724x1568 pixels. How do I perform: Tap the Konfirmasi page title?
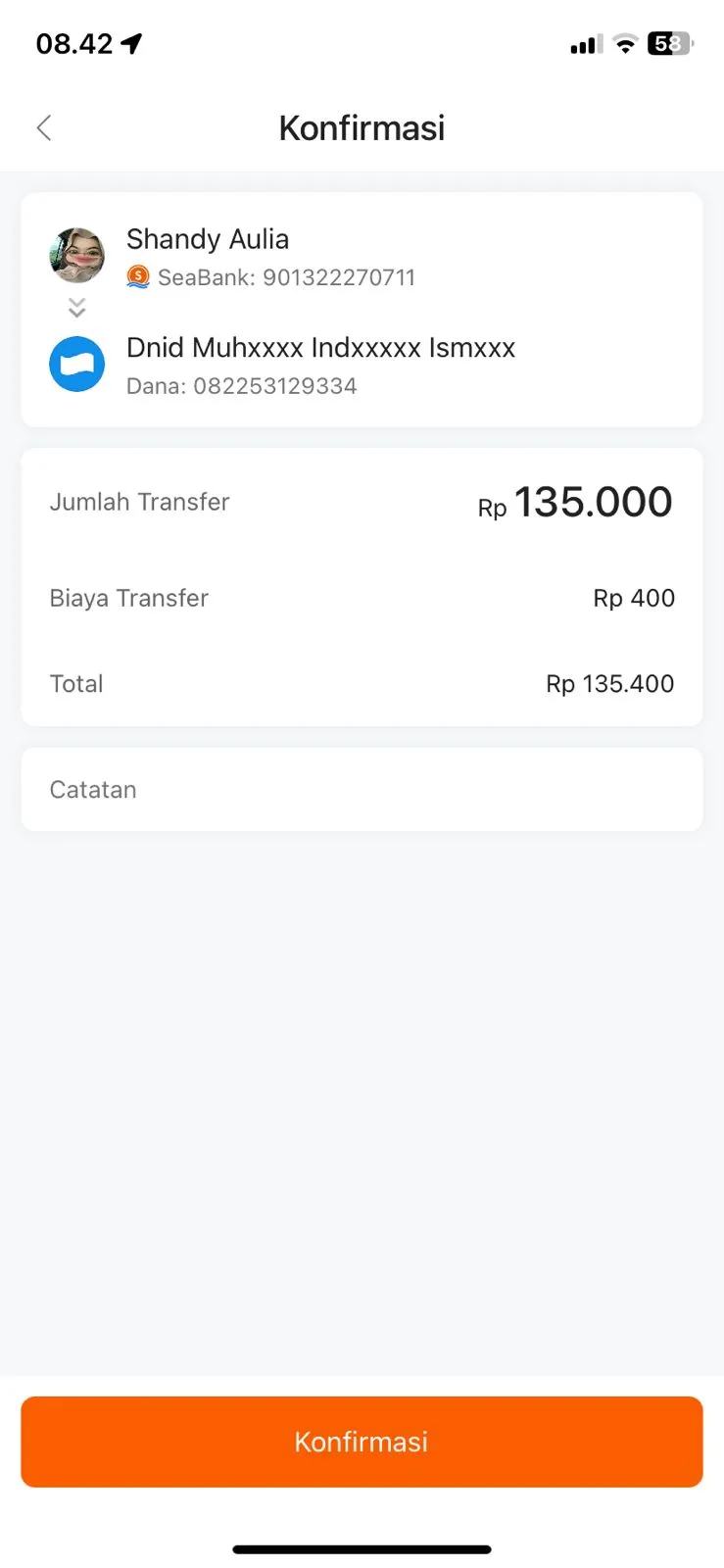click(362, 127)
